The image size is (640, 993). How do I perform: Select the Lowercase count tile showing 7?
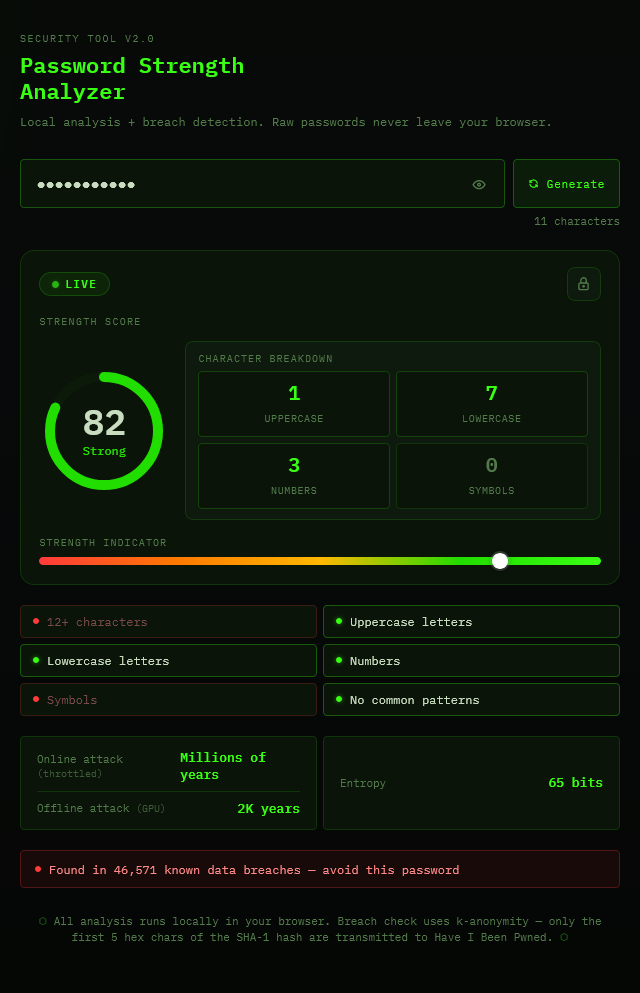[491, 403]
